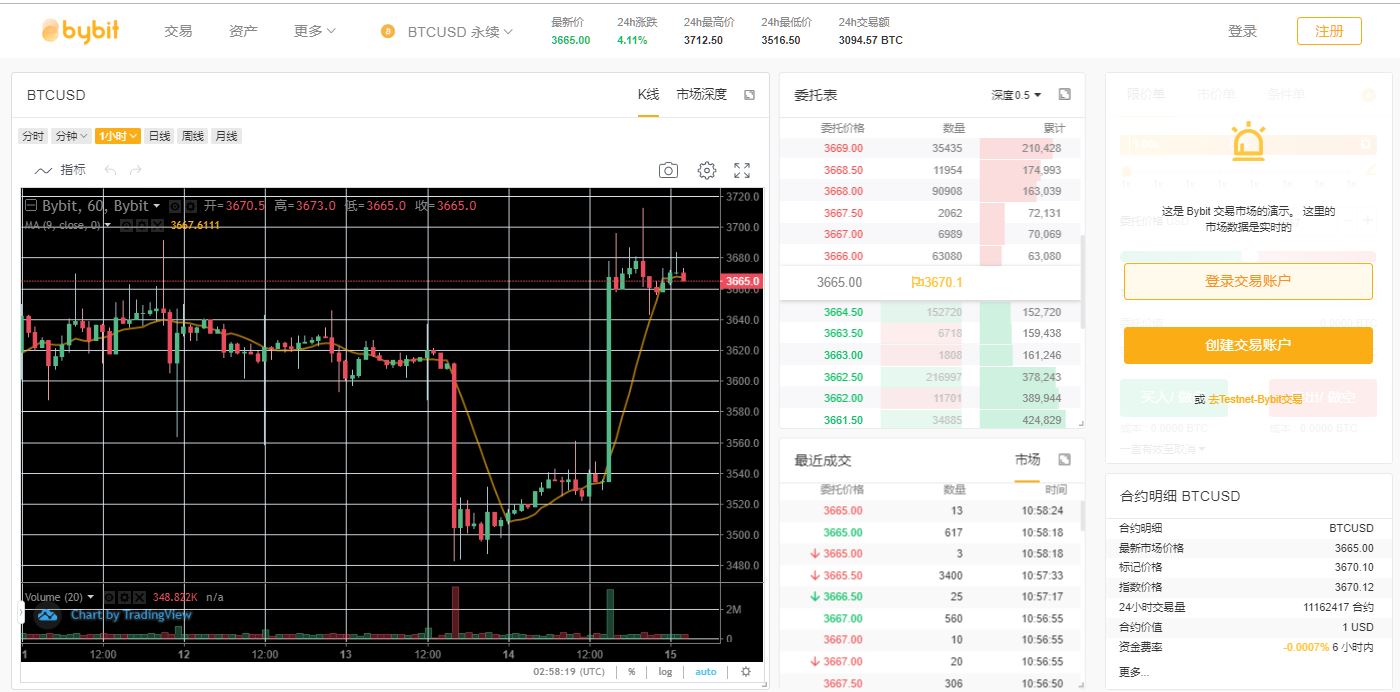Toggle percentage scale (%)

632,672
